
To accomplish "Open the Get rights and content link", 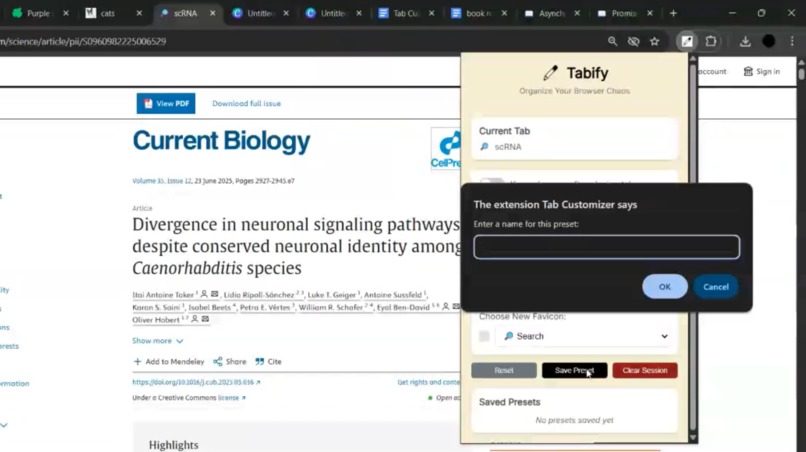I will coord(428,382).
